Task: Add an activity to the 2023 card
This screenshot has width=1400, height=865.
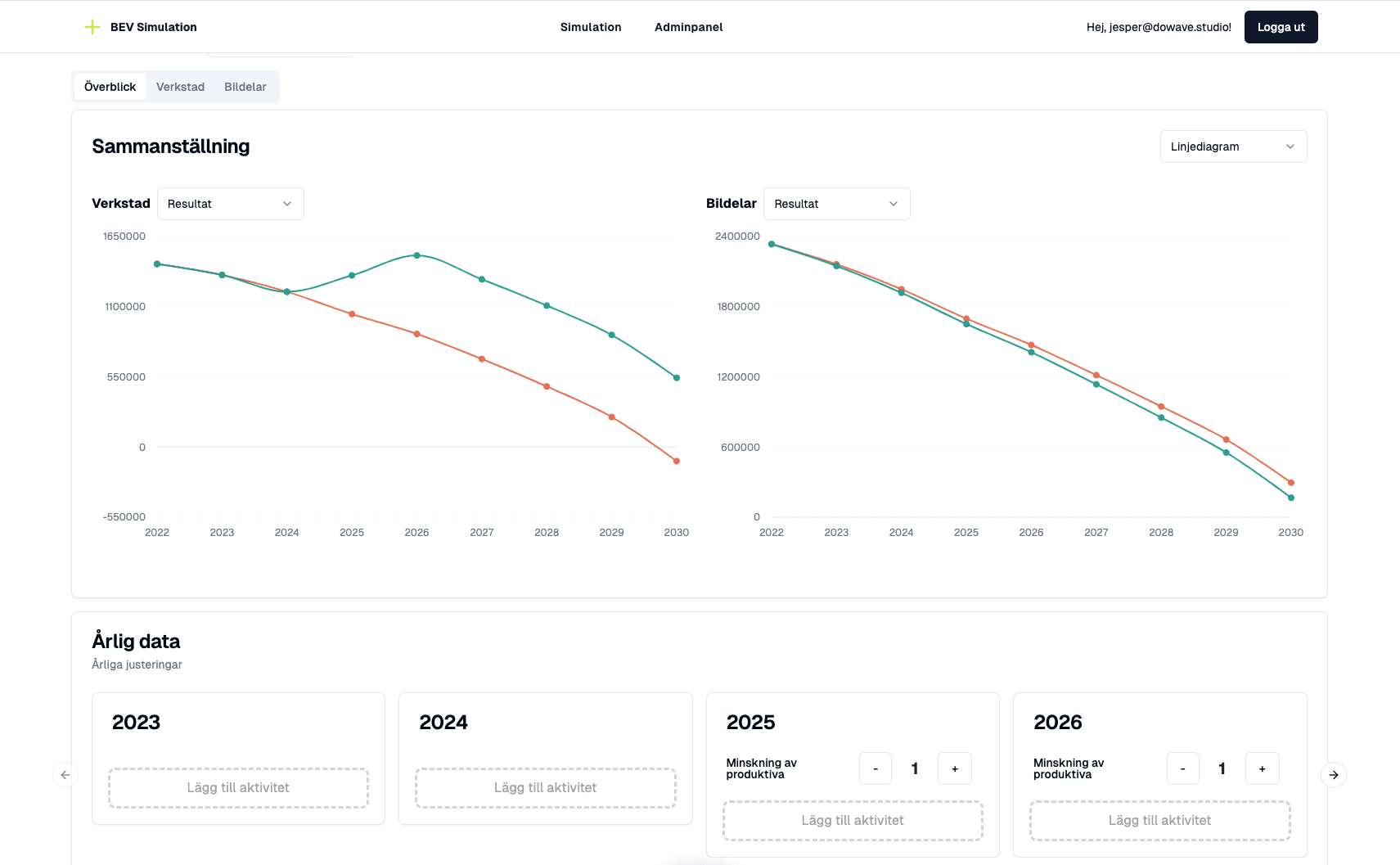Action: (238, 787)
